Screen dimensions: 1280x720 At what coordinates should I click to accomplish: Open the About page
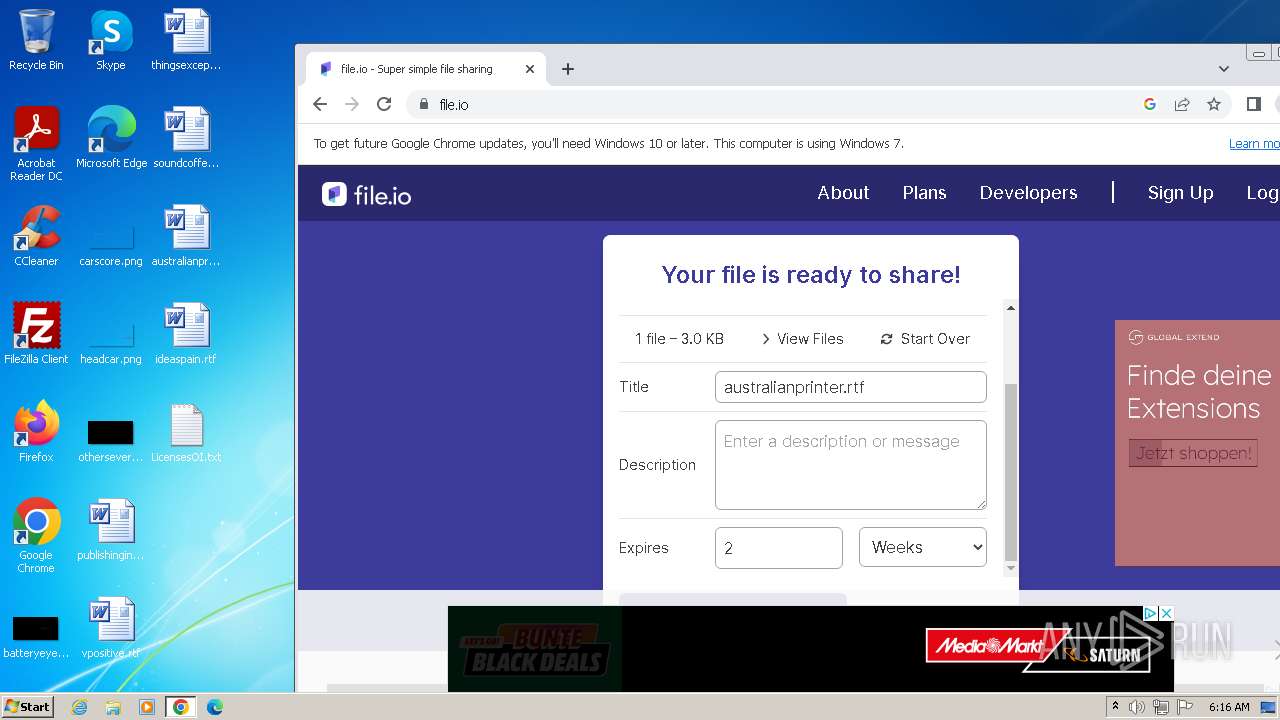click(x=843, y=193)
